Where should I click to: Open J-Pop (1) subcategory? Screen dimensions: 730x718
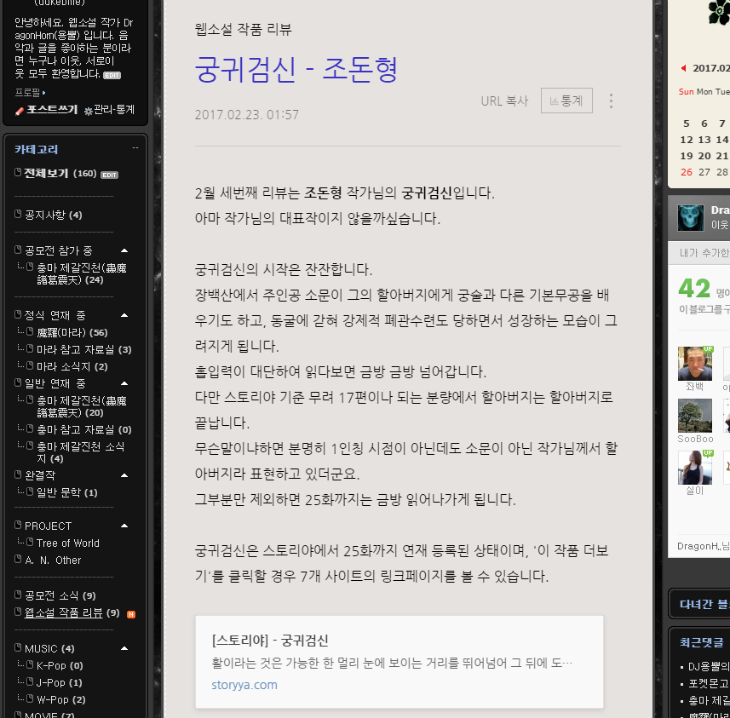pos(59,683)
